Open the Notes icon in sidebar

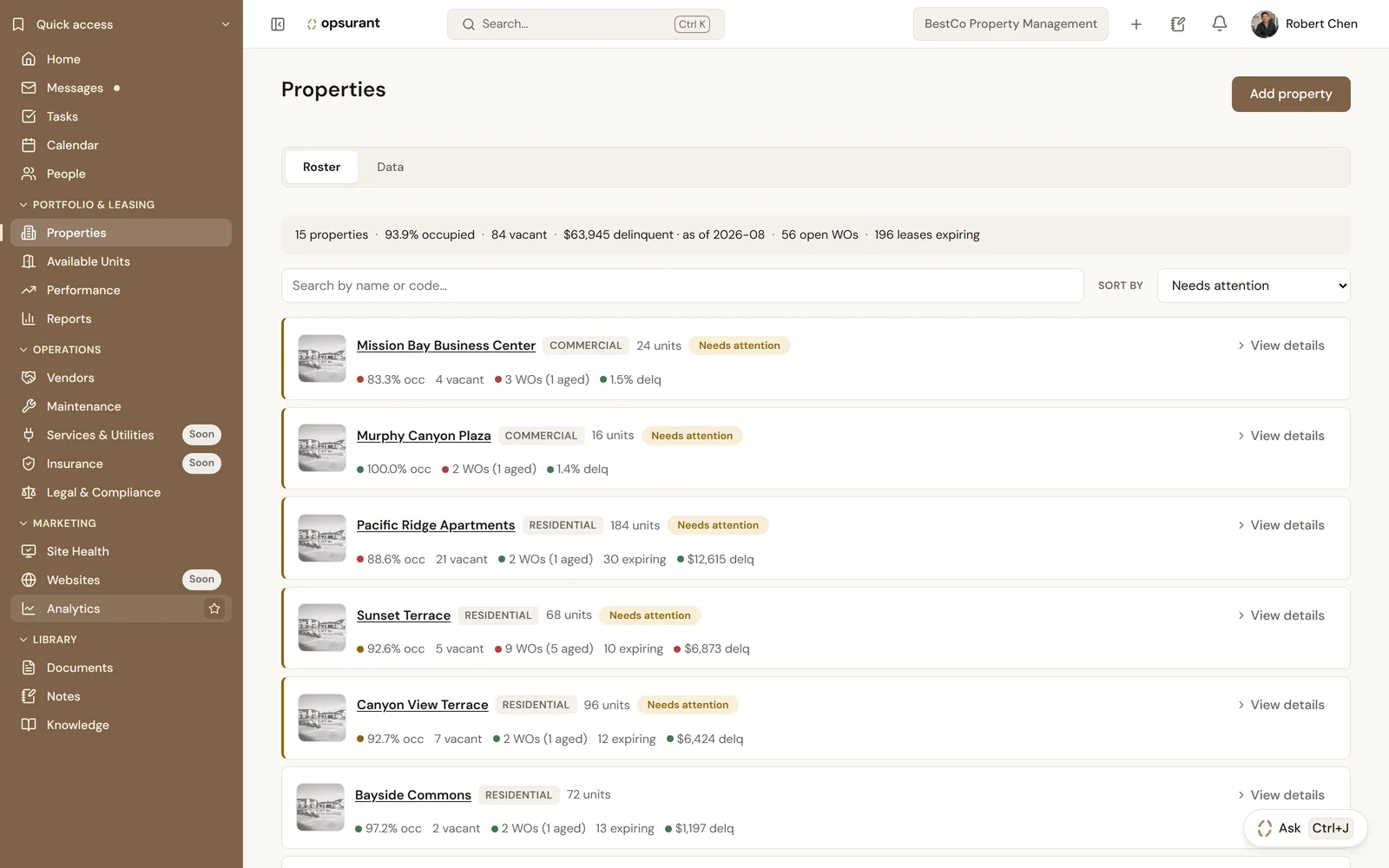click(x=29, y=696)
